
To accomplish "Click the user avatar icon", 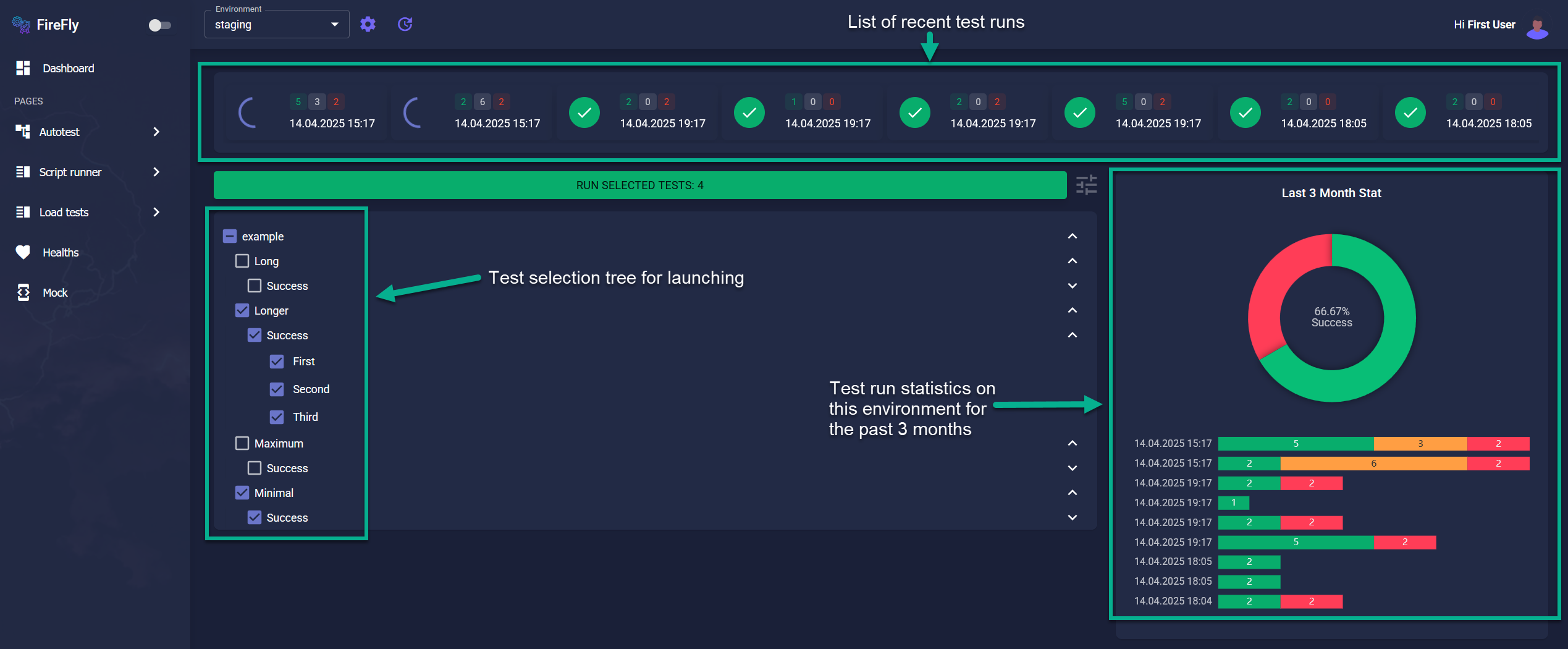I will 1537,26.
